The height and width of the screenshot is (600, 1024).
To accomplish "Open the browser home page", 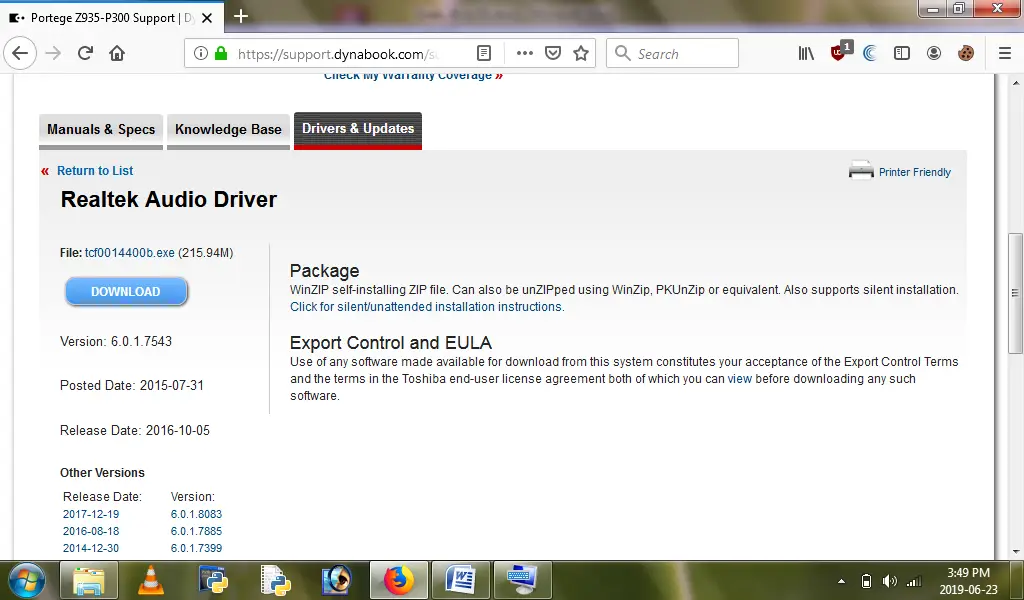I will tap(117, 54).
